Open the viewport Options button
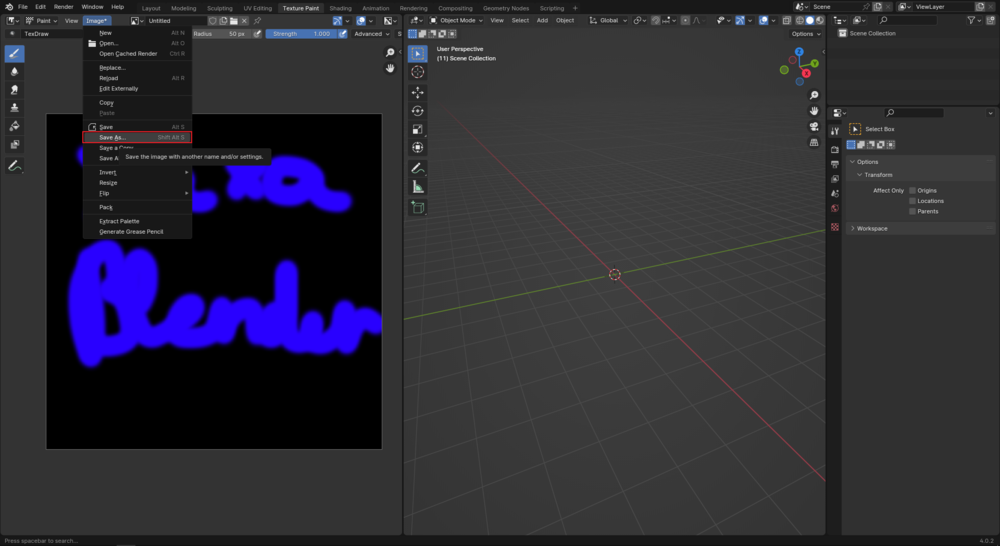The width and height of the screenshot is (1000, 546). [806, 33]
